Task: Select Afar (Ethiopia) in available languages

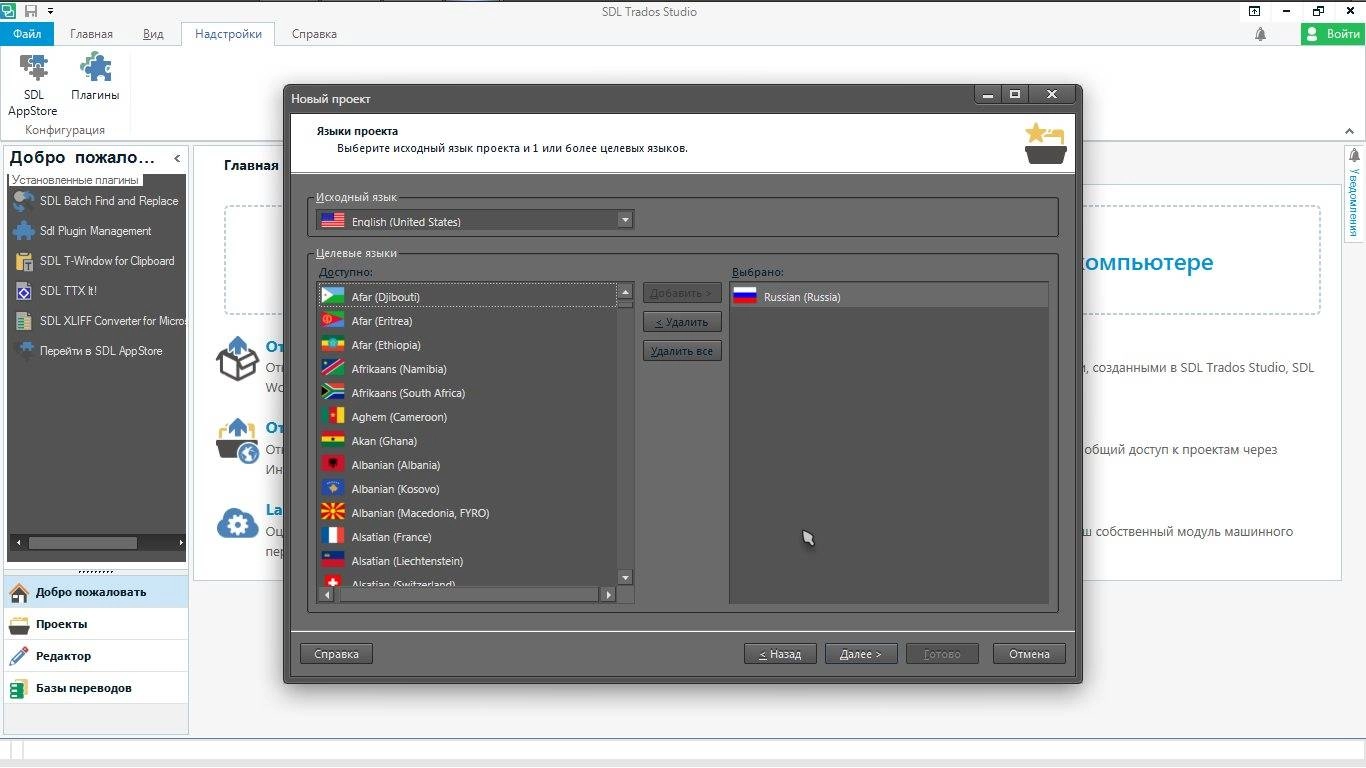Action: [x=468, y=345]
